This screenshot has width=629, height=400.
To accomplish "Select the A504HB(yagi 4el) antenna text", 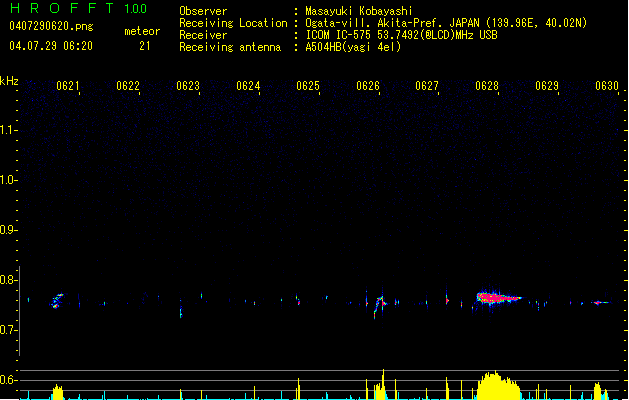I will pos(353,47).
